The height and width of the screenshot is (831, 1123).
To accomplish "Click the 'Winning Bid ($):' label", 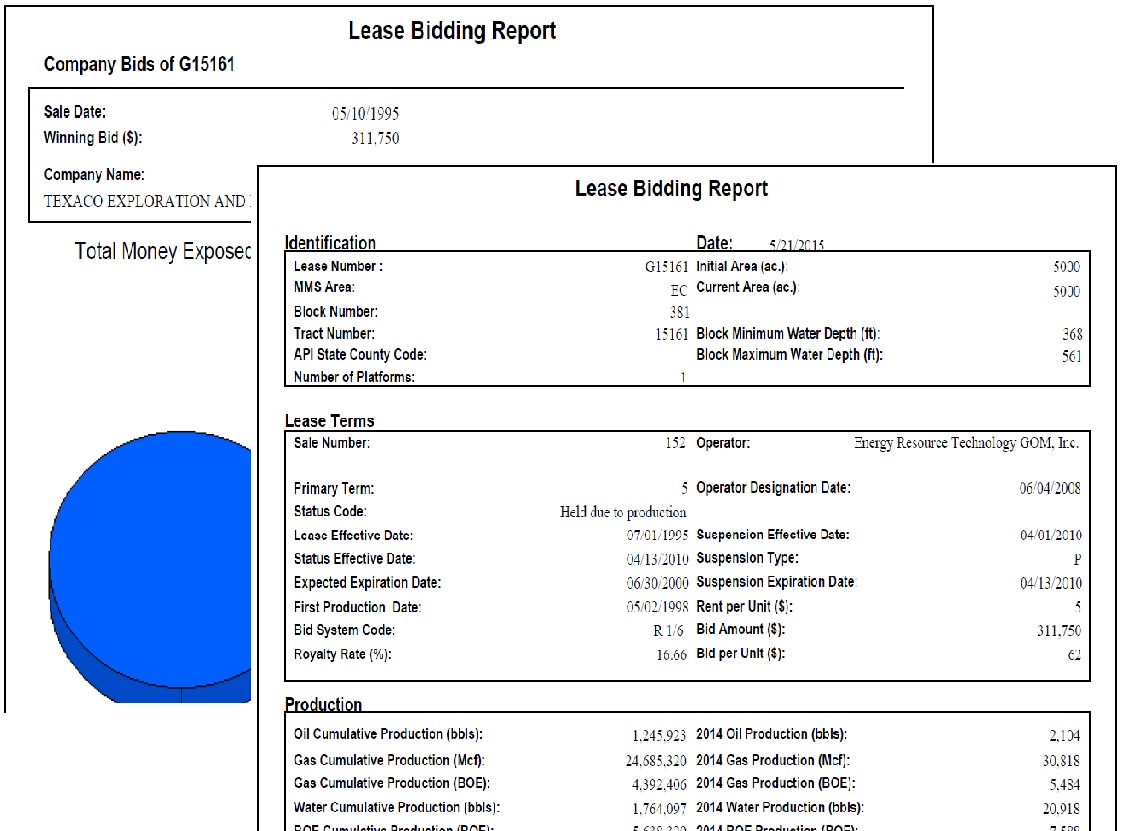I will (93, 138).
